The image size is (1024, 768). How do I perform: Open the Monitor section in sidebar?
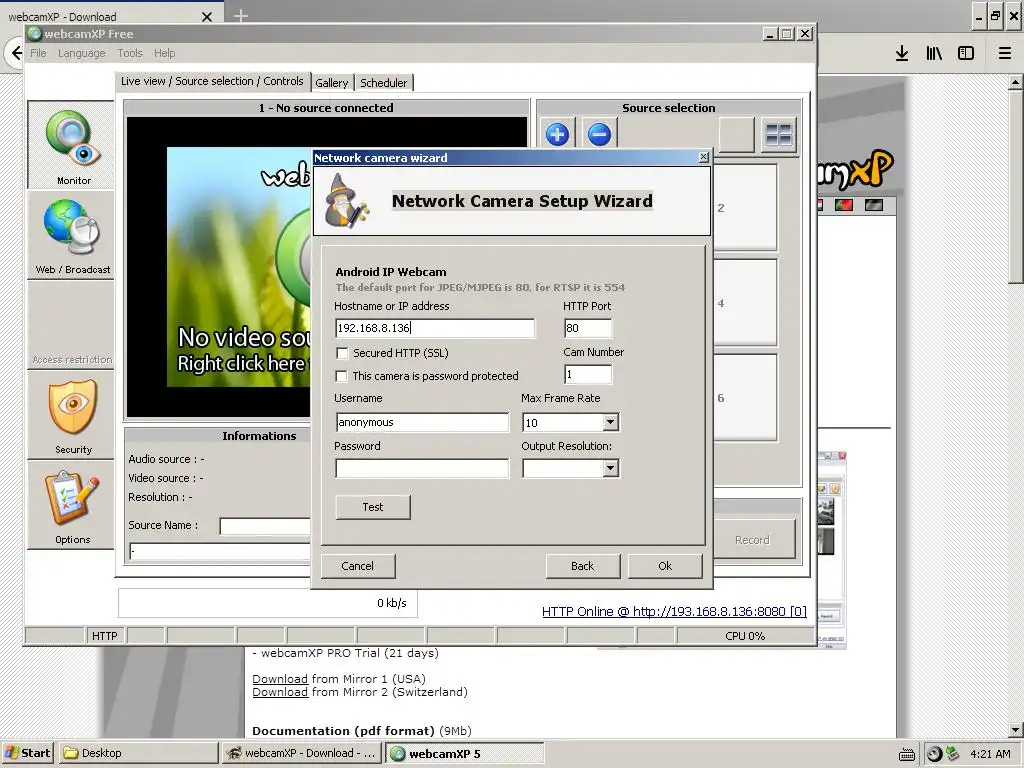pos(71,145)
